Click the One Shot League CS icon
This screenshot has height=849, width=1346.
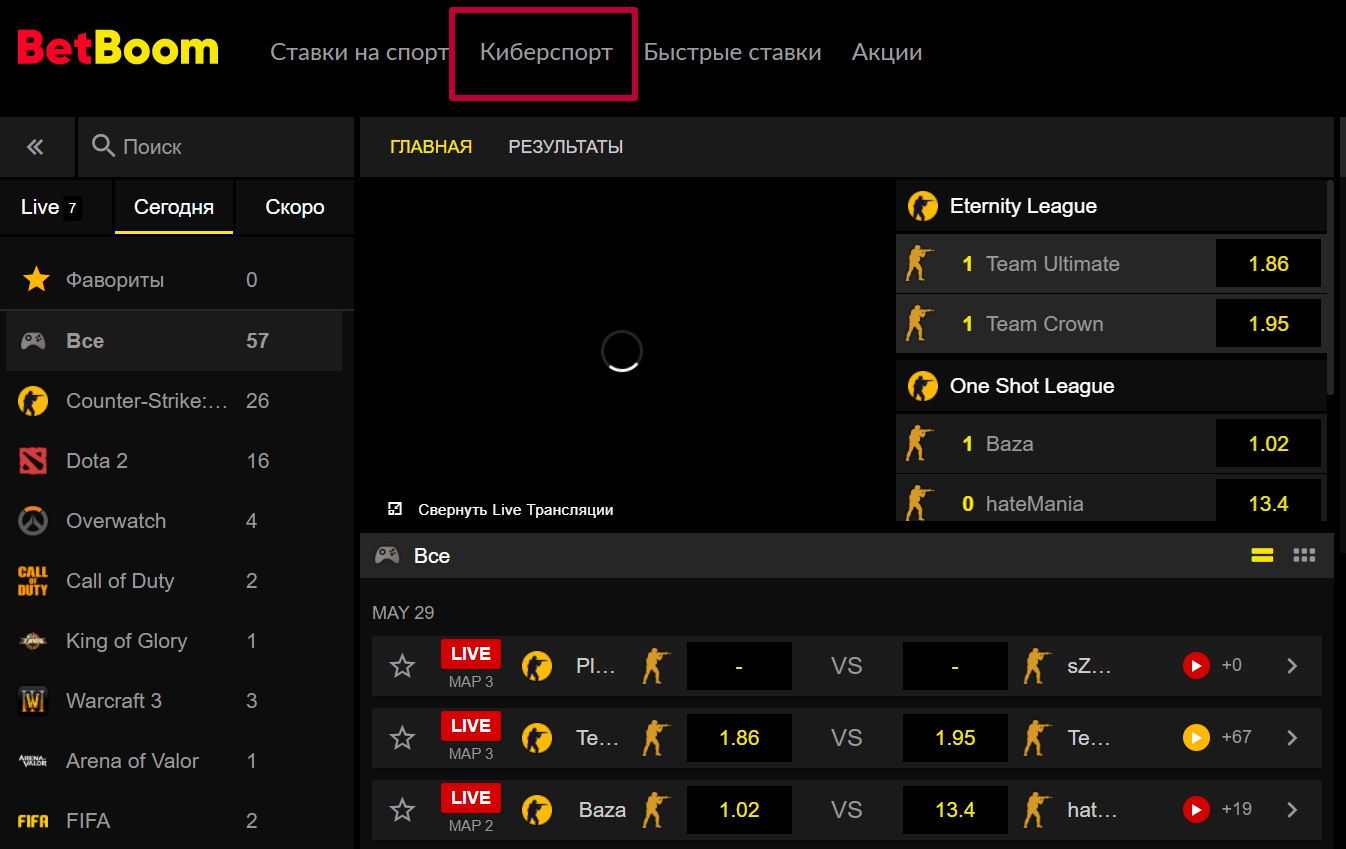(922, 386)
